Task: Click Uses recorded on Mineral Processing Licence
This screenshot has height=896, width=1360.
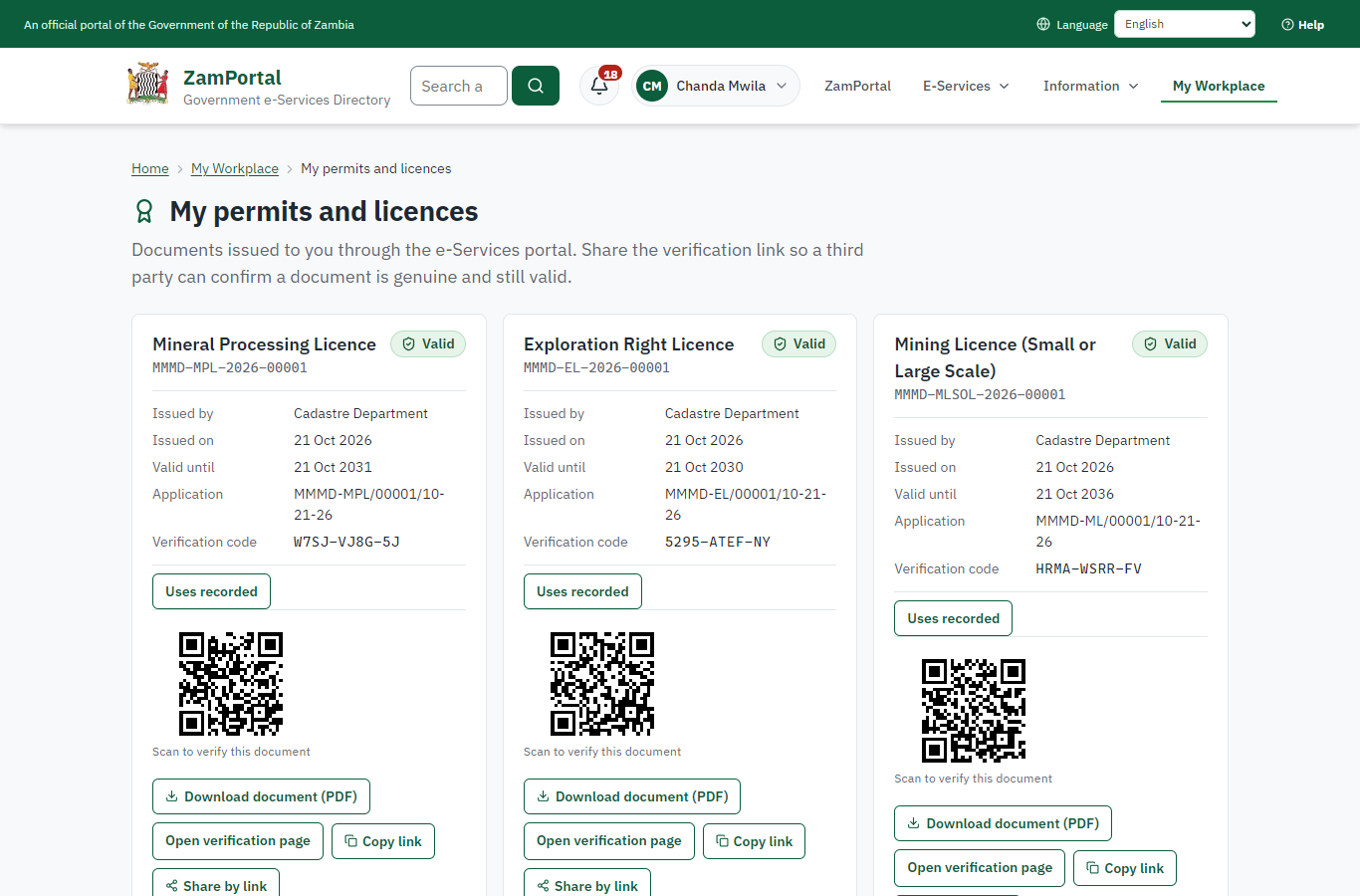Action: tap(211, 591)
